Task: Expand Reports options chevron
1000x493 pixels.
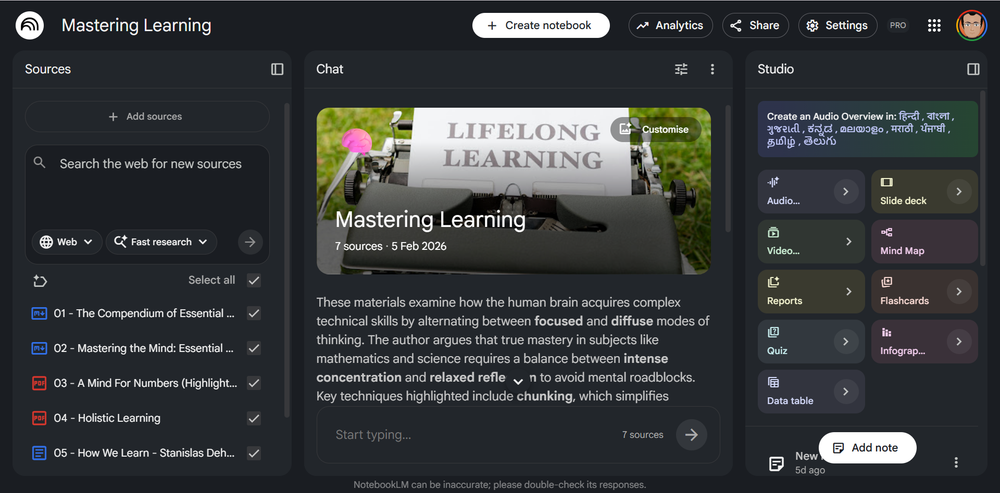Action: coord(848,291)
